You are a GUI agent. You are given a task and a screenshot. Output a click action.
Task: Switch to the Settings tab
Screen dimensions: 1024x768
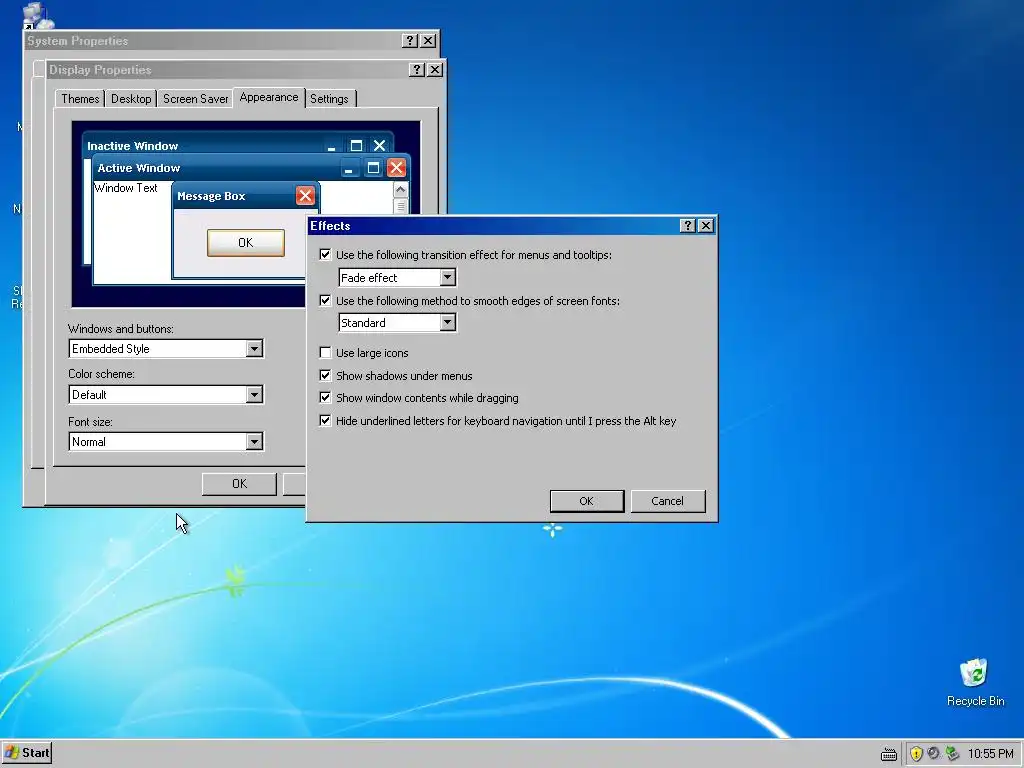(329, 99)
